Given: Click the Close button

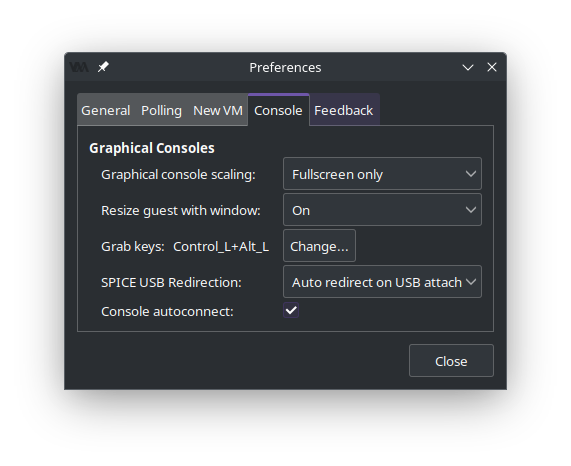Looking at the screenshot, I should coord(451,361).
